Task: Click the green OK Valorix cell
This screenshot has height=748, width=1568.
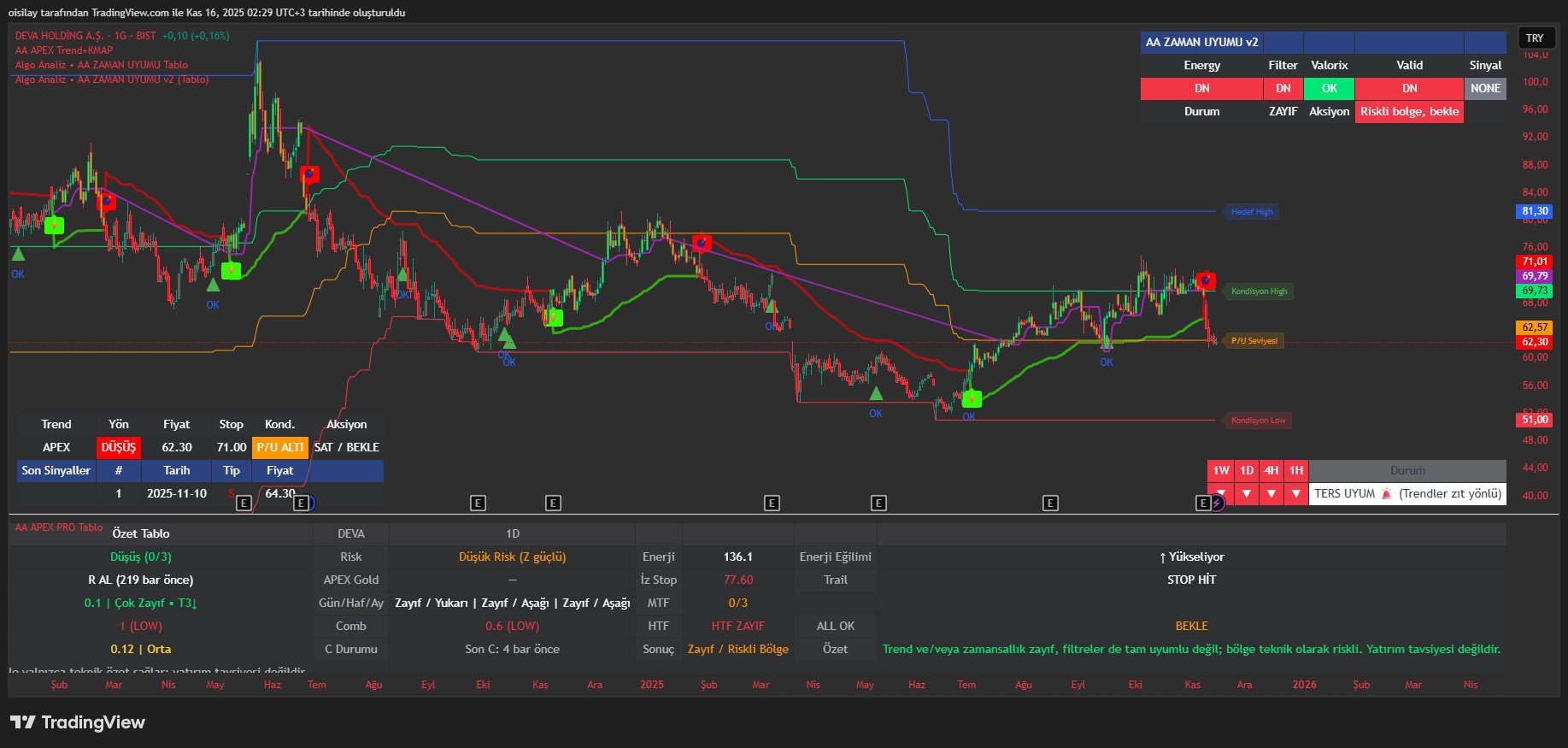Action: 1329,88
